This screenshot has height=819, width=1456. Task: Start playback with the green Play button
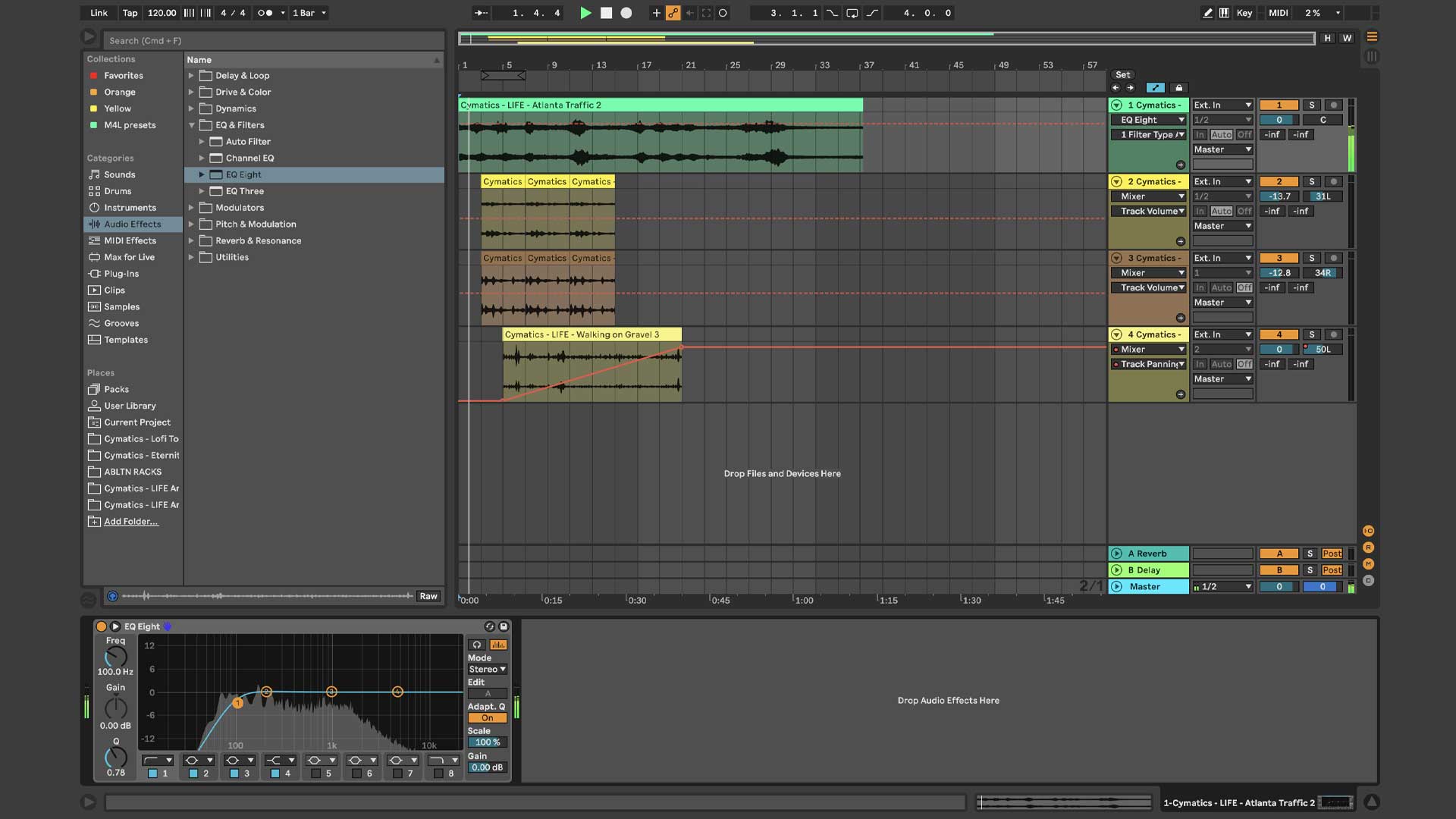click(x=585, y=13)
